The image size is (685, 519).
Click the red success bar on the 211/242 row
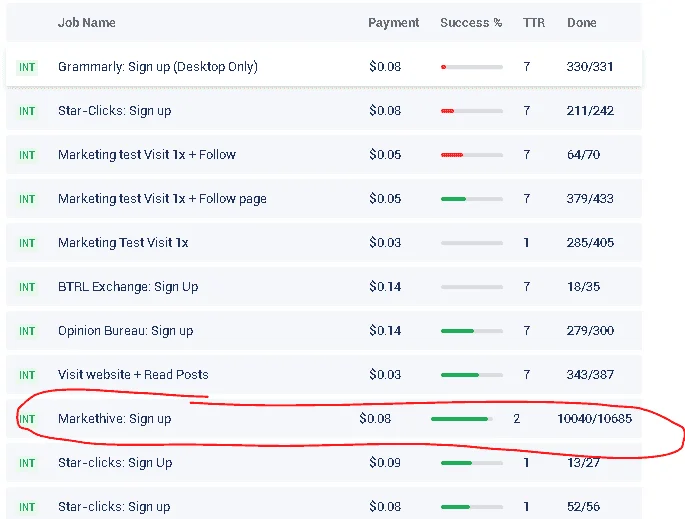472,111
